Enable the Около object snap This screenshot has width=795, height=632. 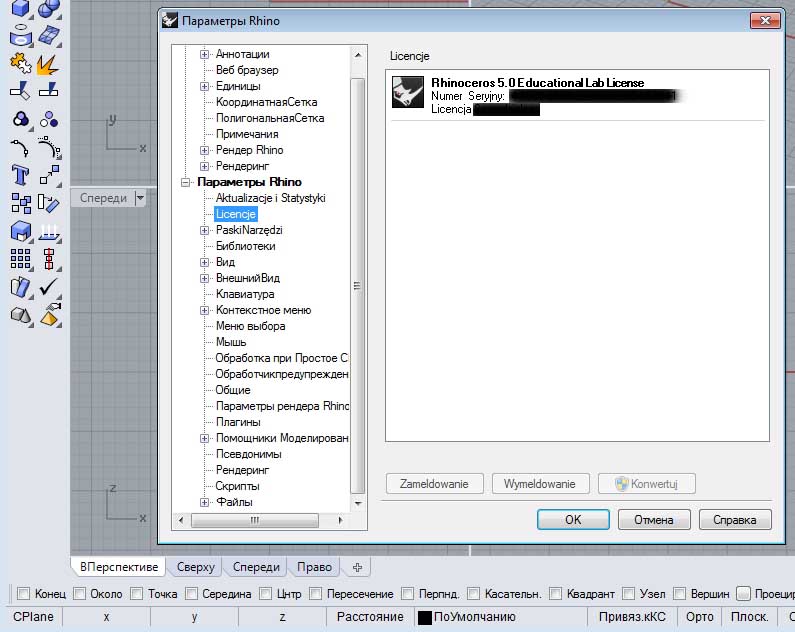[x=79, y=593]
